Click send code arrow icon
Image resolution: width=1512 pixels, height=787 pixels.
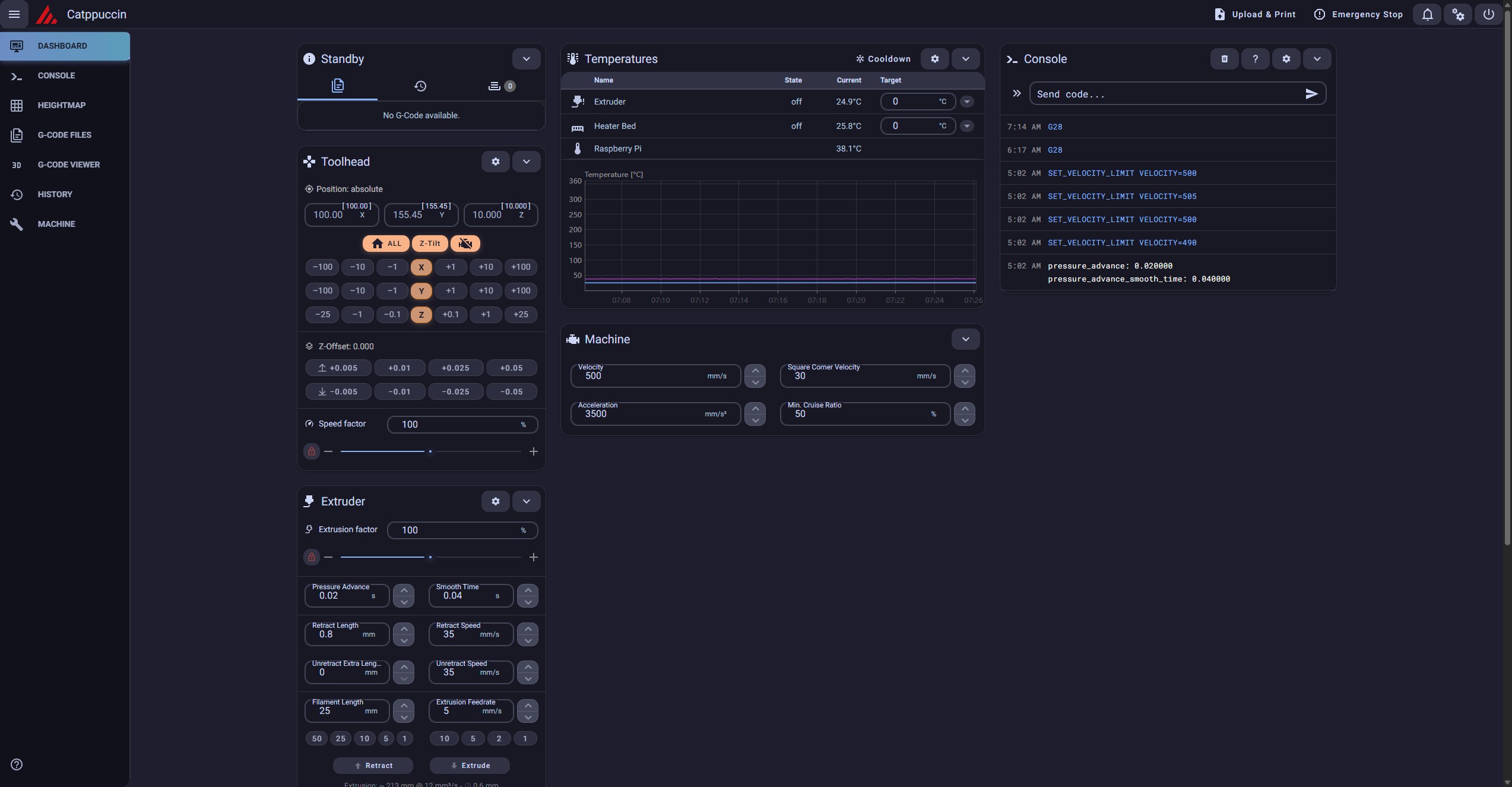pos(1311,94)
